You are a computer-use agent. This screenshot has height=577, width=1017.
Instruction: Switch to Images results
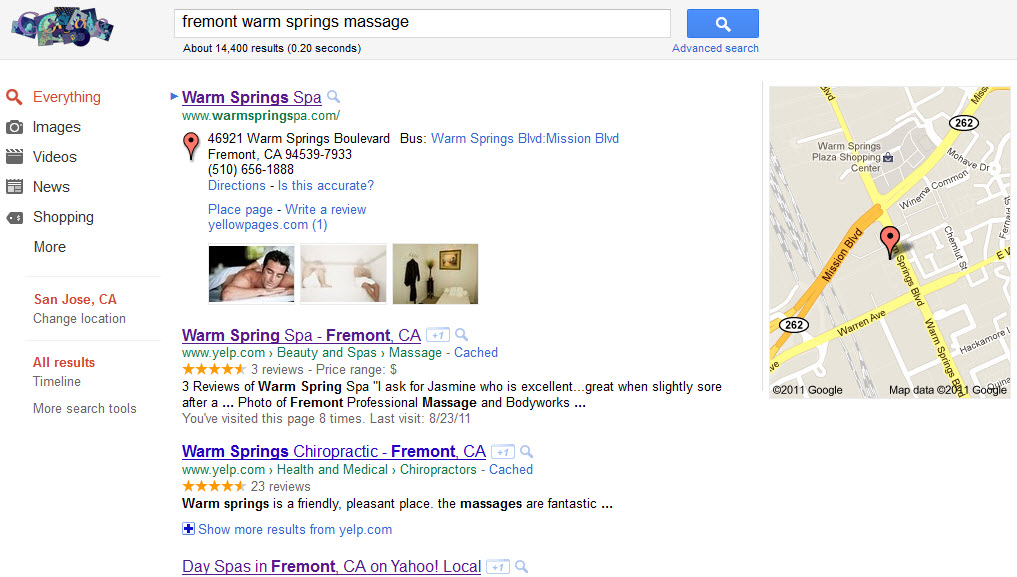[x=56, y=127]
